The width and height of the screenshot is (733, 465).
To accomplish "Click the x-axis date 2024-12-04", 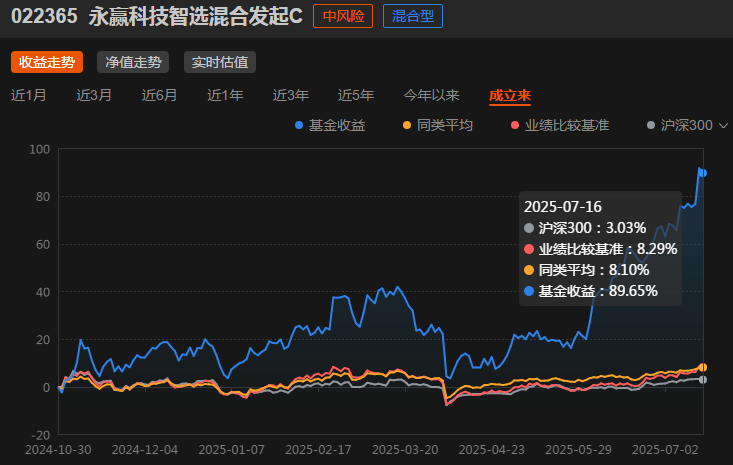I will (x=145, y=450).
